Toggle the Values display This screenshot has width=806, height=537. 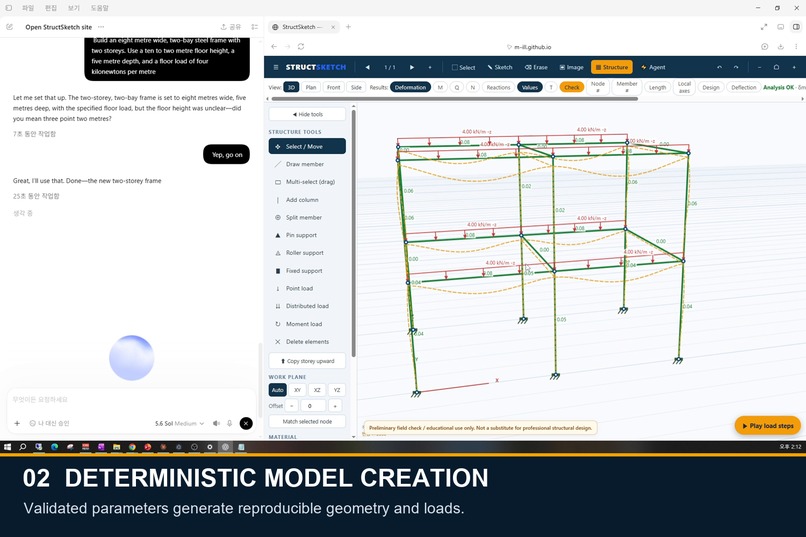click(529, 87)
